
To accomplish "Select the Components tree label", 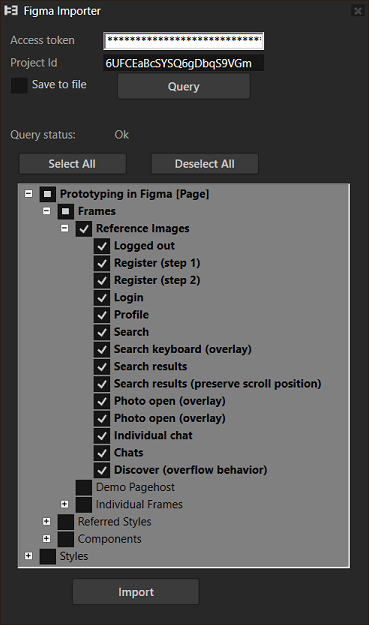I will click(110, 539).
